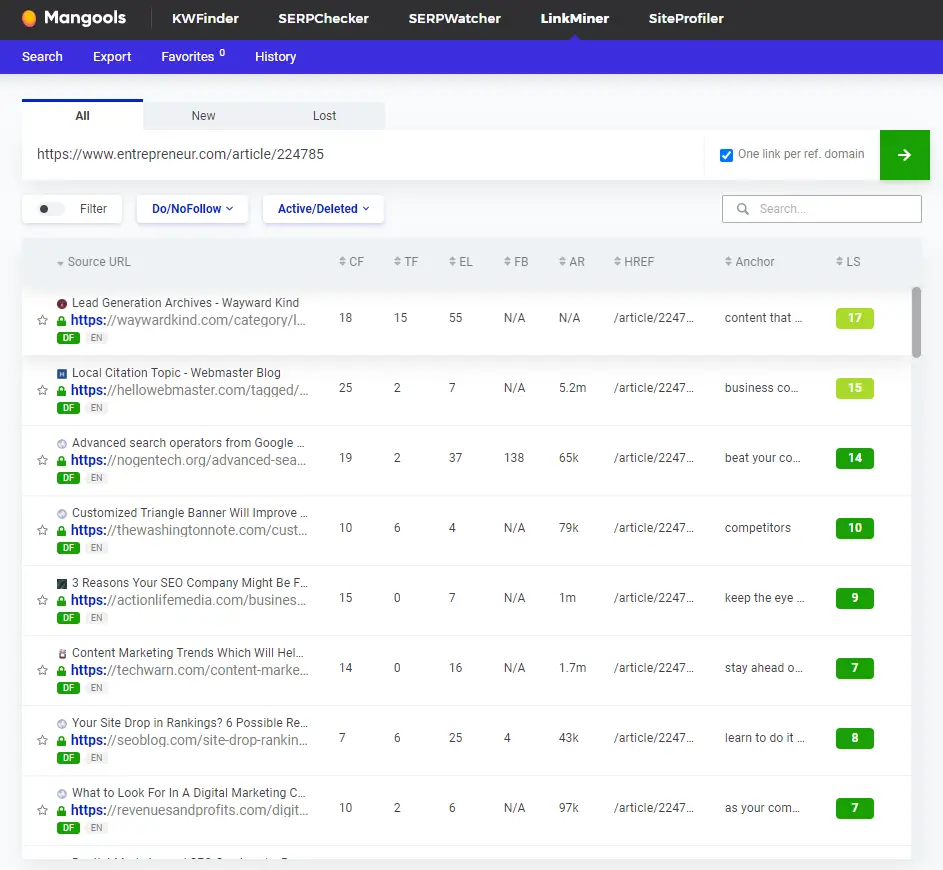Star the Advanced search operators row
The width and height of the screenshot is (943, 870).
pyautogui.click(x=42, y=460)
